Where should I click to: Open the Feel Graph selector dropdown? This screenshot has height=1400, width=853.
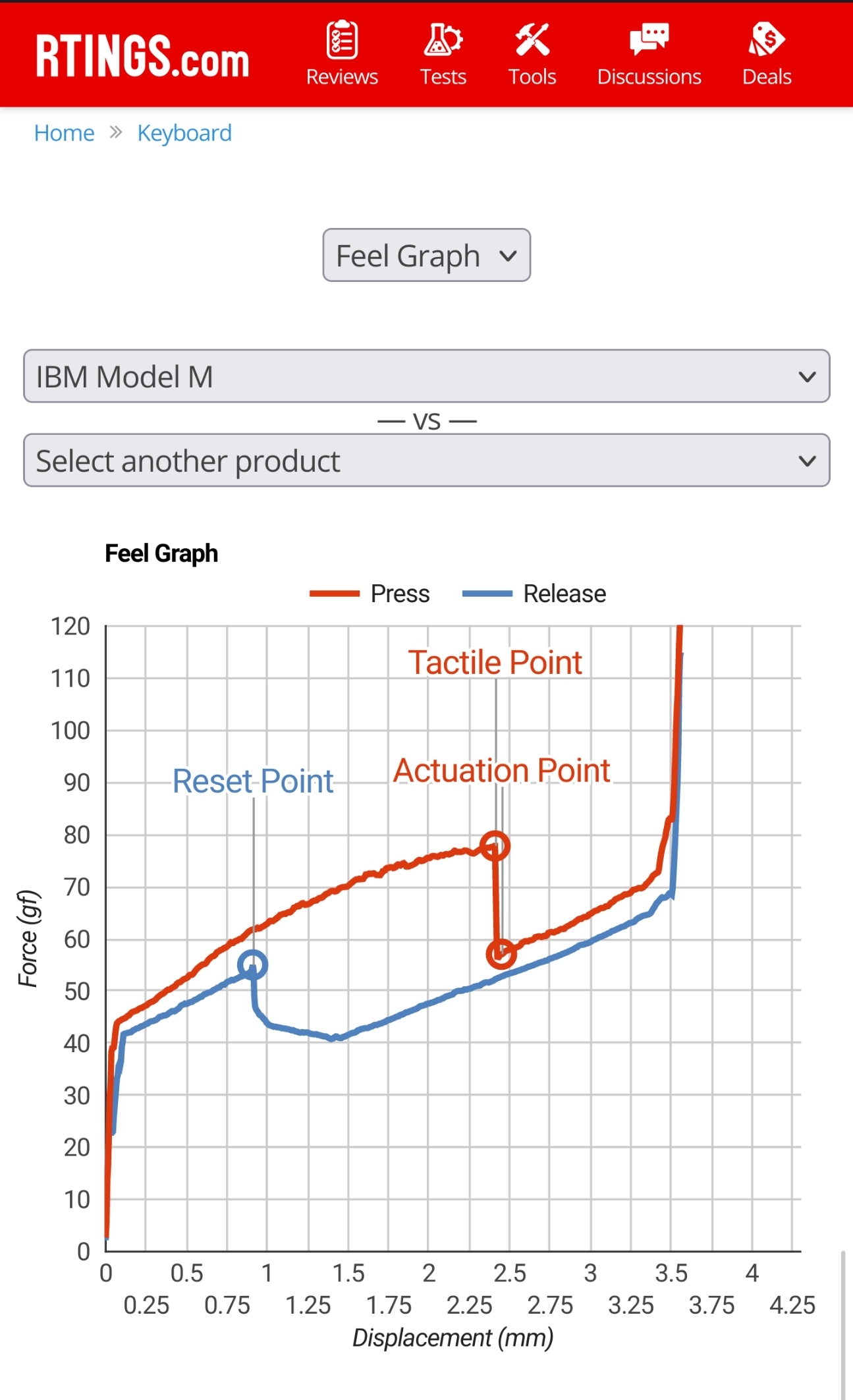[426, 256]
